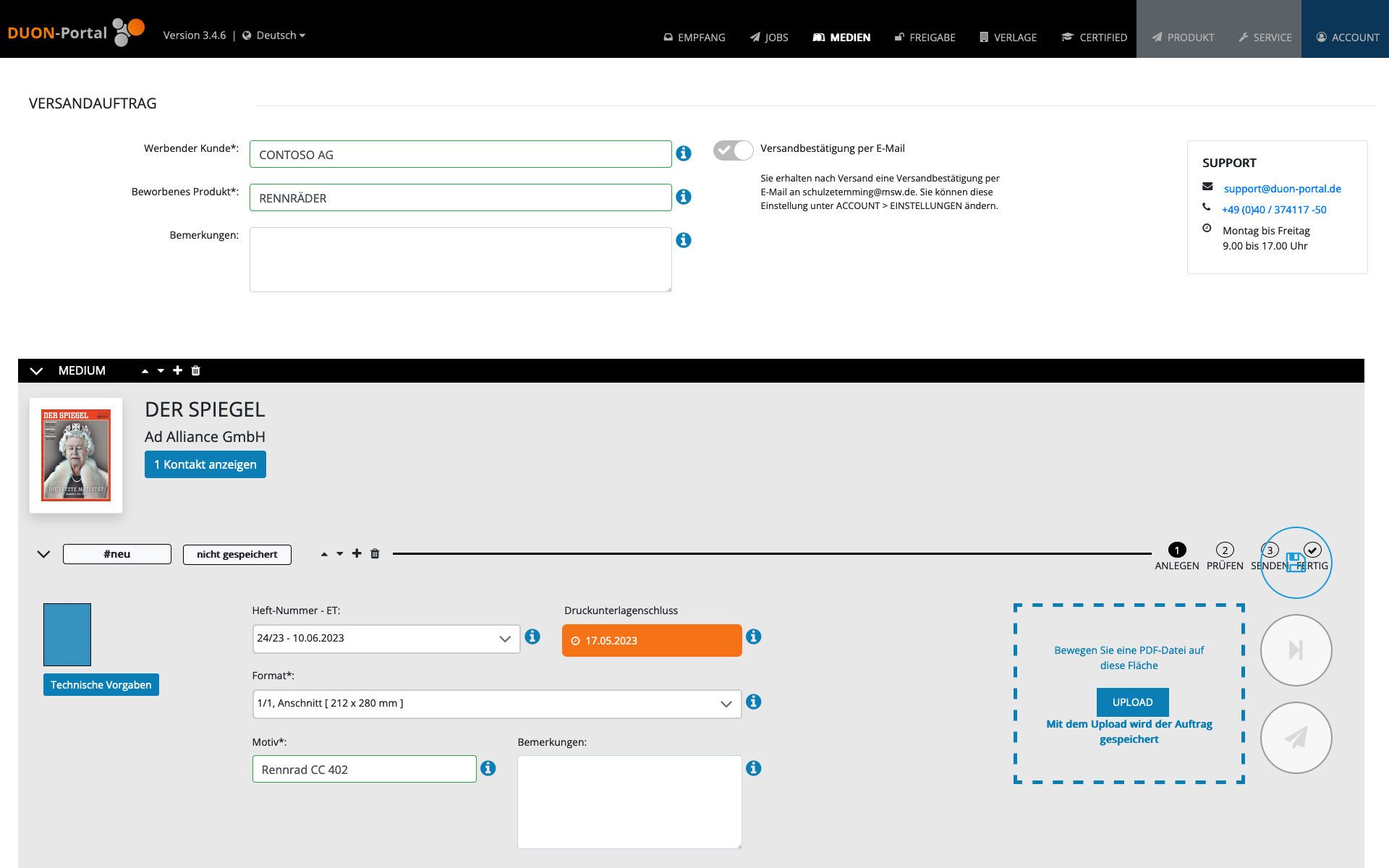Image resolution: width=1389 pixels, height=868 pixels.
Task: Open ACCOUNT menu
Action: coord(1348,37)
